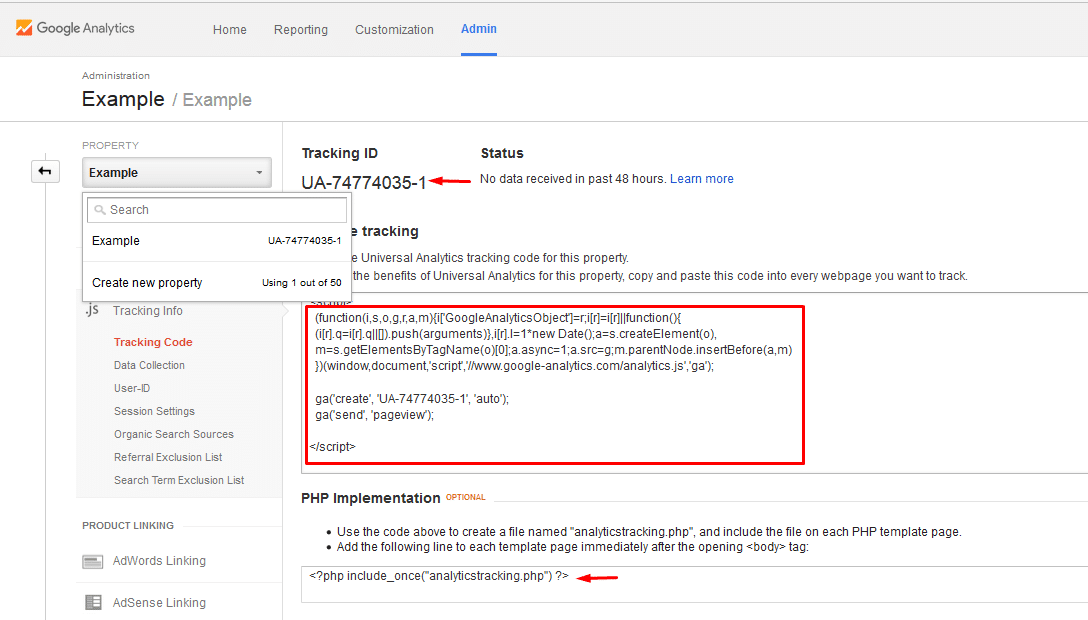Viewport: 1088px width, 620px height.
Task: Click the "Using 1 out of 50" text
Action: tap(302, 283)
